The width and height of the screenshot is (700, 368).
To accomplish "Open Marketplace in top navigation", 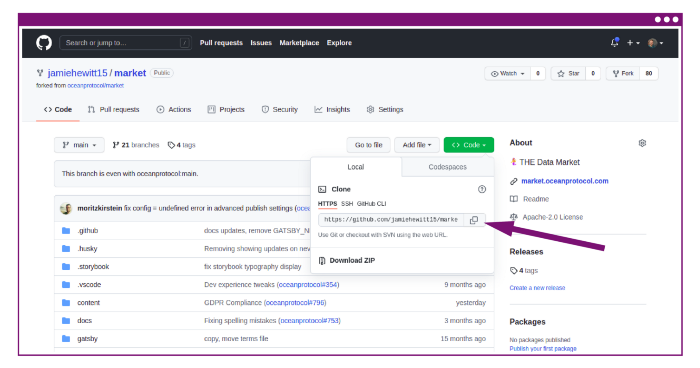I will click(x=299, y=43).
